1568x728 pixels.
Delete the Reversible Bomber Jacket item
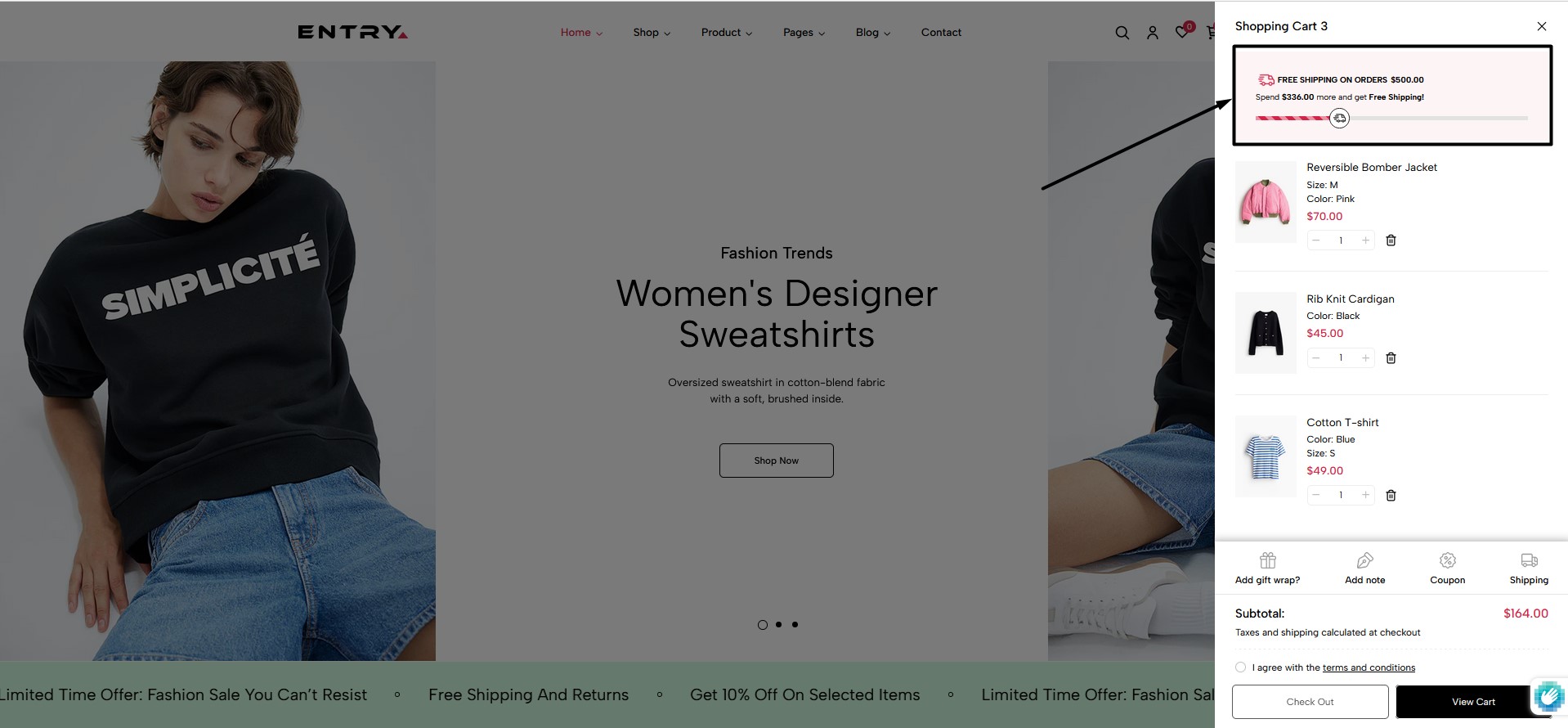click(1391, 240)
